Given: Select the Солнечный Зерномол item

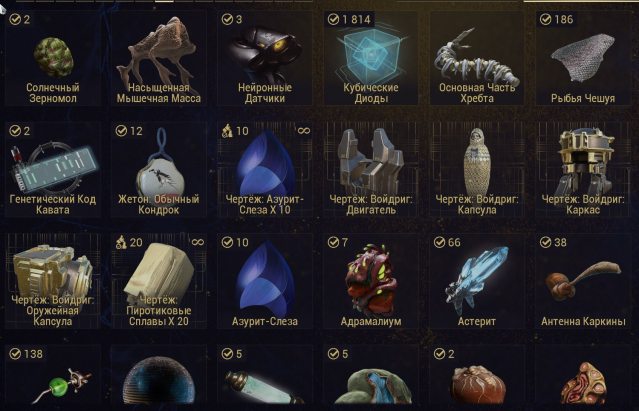Looking at the screenshot, I should (53, 58).
